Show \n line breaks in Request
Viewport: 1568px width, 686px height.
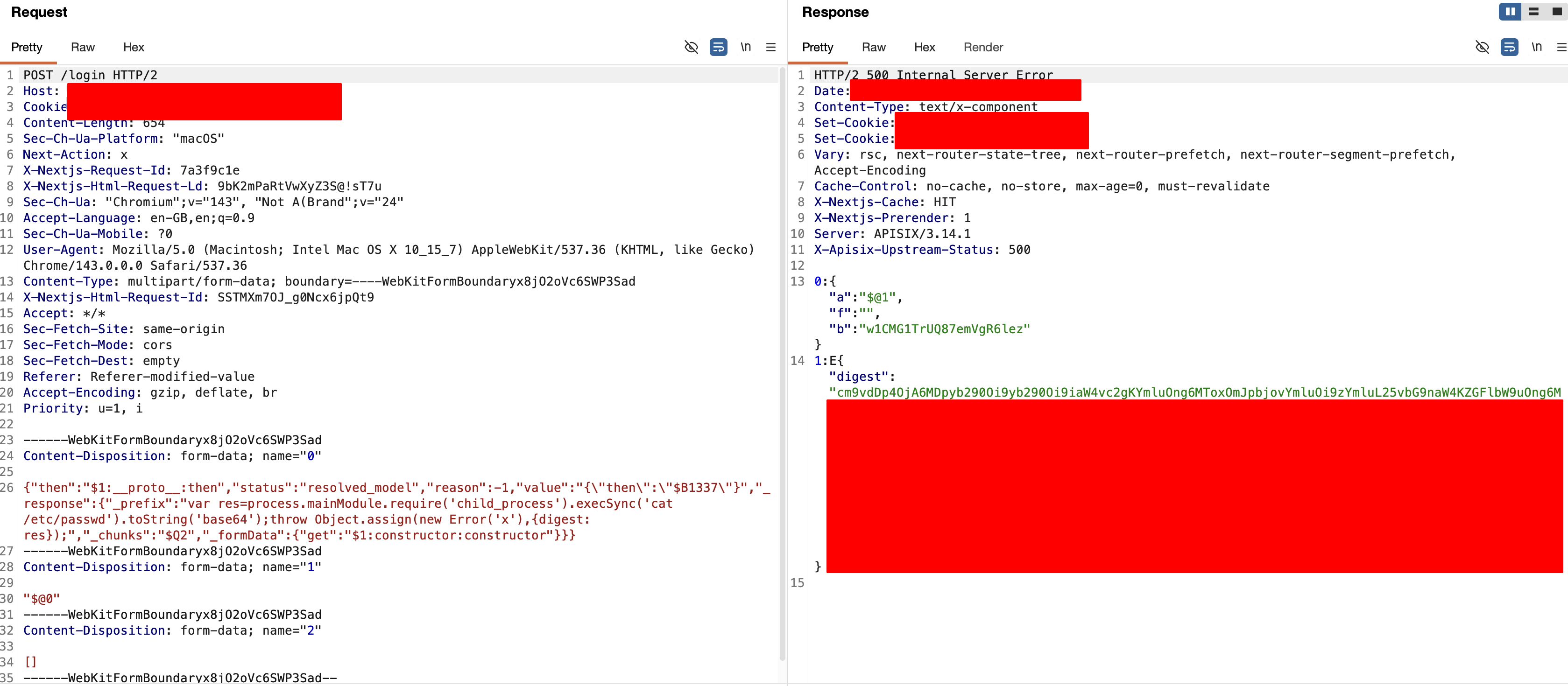[746, 47]
